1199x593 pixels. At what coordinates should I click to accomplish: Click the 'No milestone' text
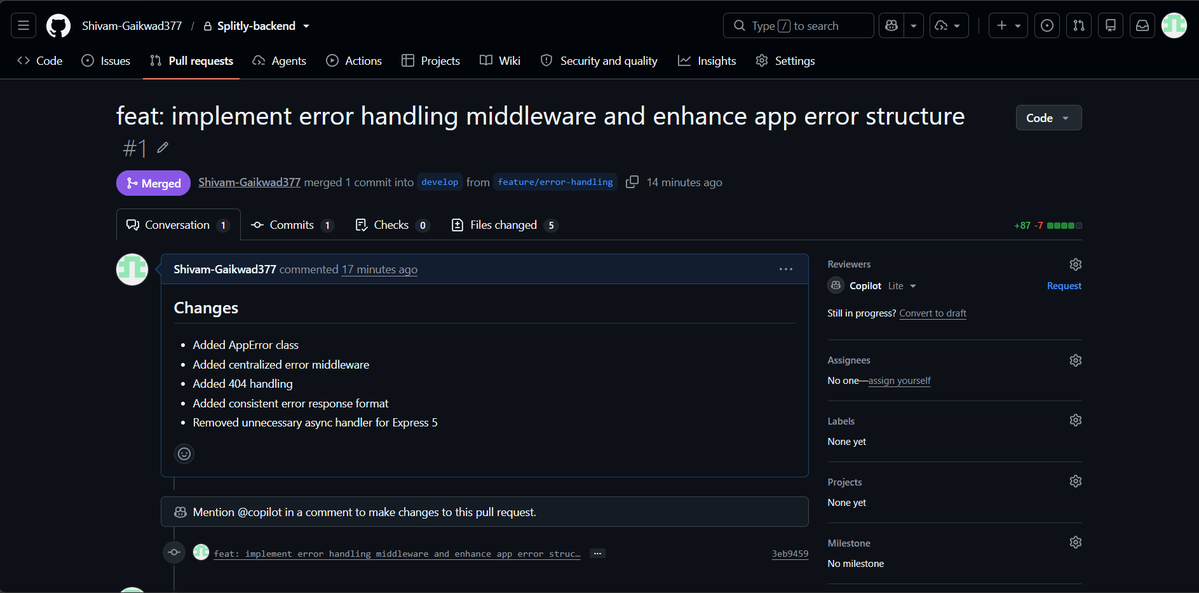(x=856, y=564)
